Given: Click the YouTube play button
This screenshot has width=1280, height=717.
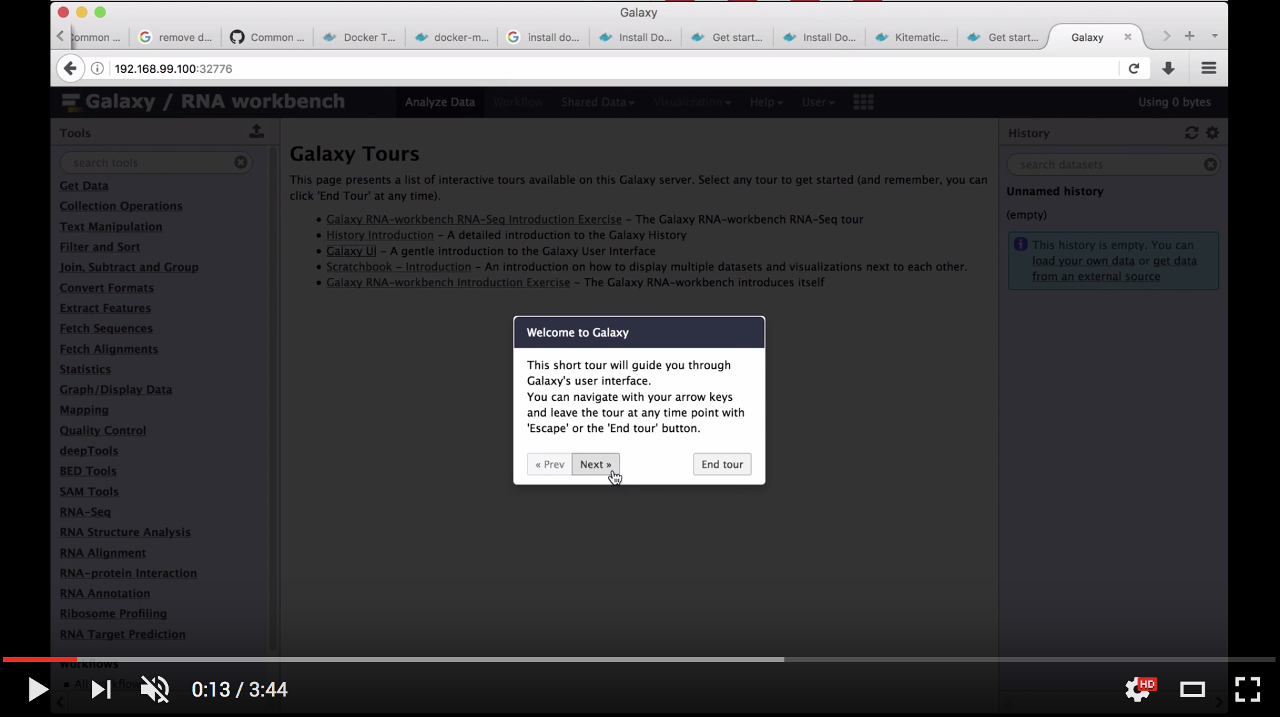Looking at the screenshot, I should [37, 689].
